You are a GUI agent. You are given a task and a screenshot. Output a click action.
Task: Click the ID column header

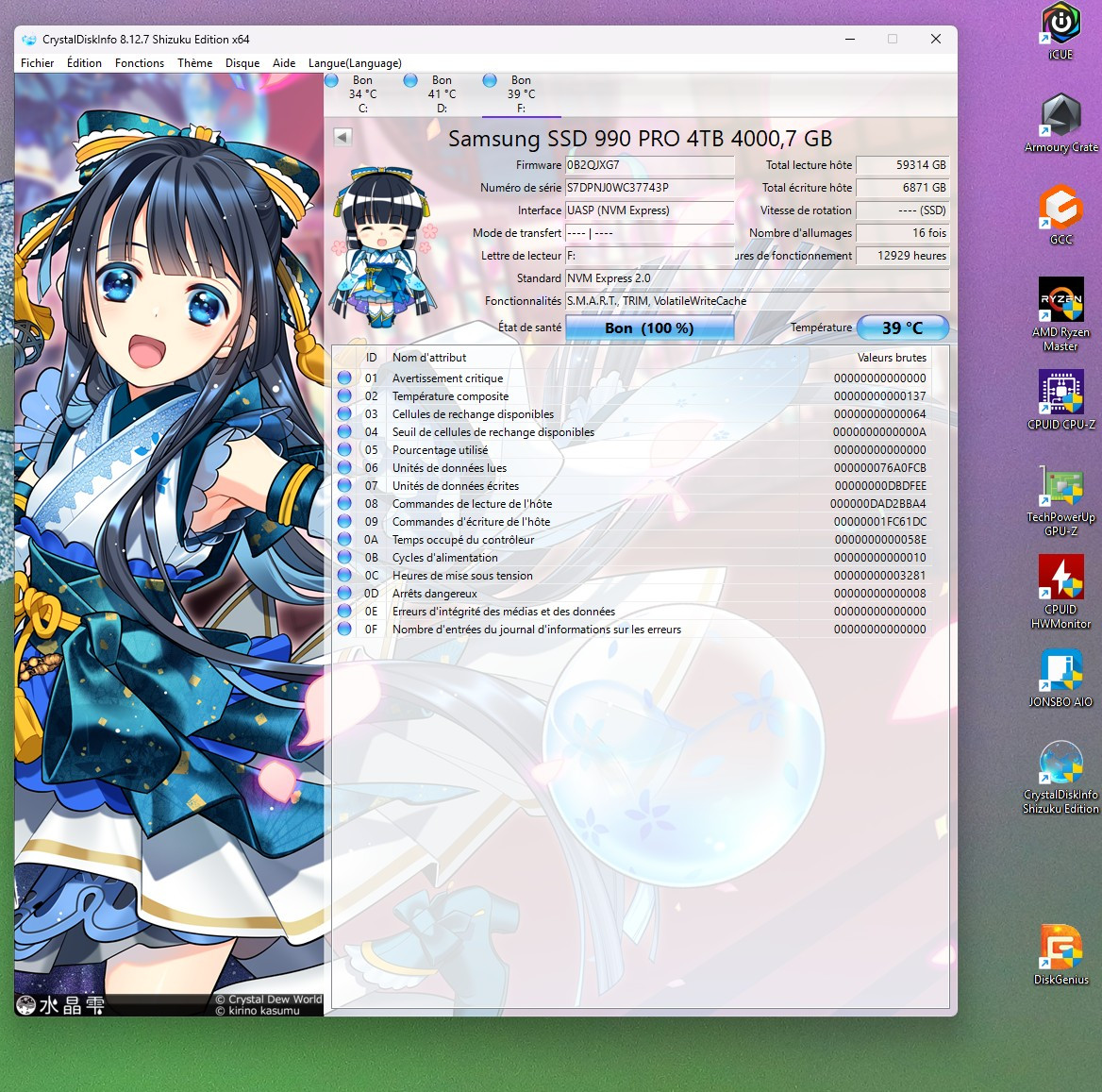click(x=371, y=357)
